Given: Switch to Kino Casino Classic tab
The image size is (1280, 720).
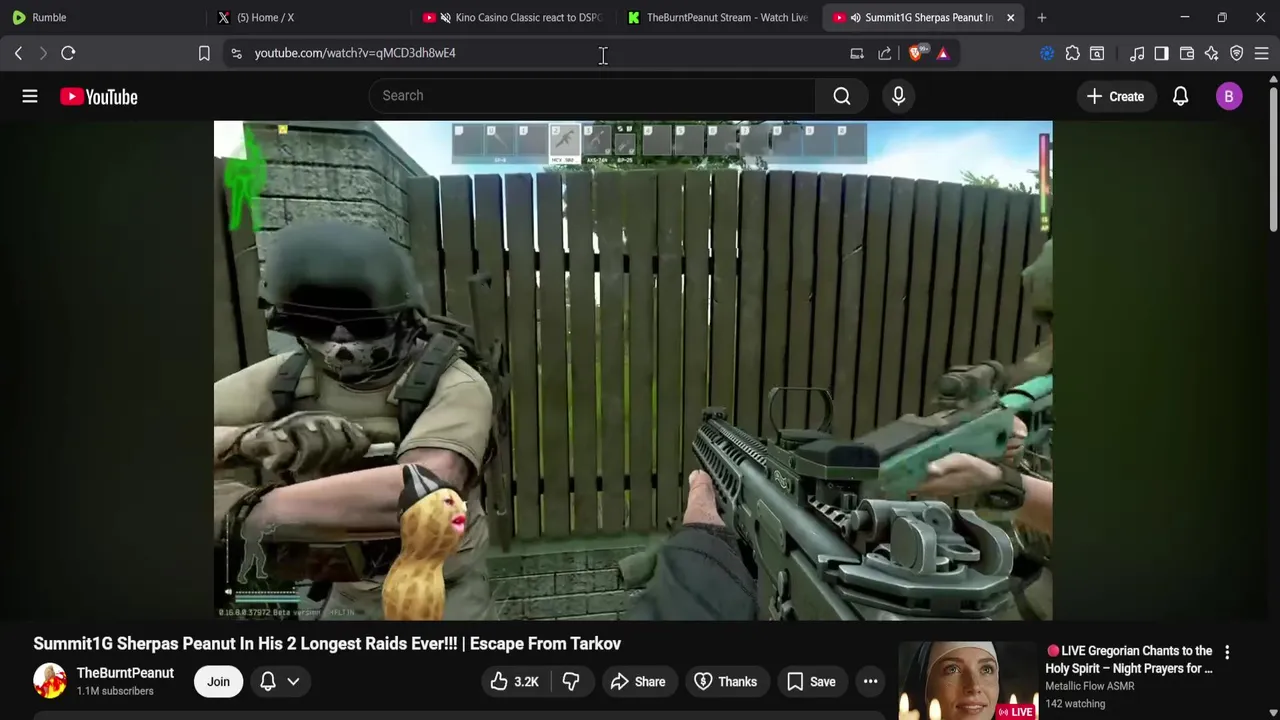Looking at the screenshot, I should tap(514, 17).
